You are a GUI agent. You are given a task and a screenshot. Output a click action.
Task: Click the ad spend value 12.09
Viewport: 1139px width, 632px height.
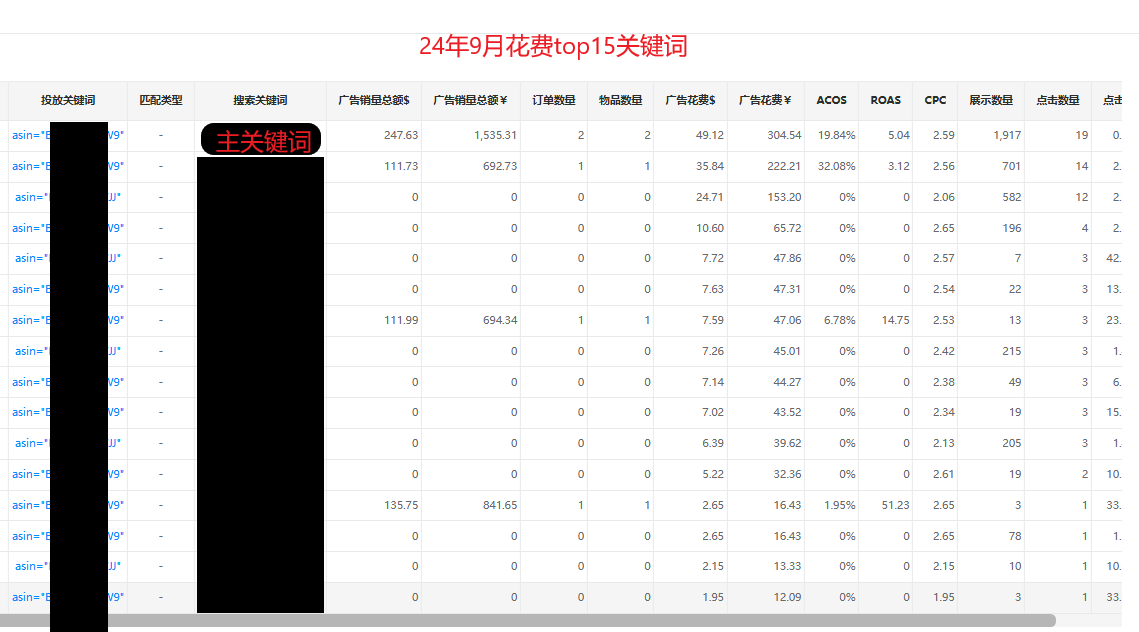click(x=787, y=597)
